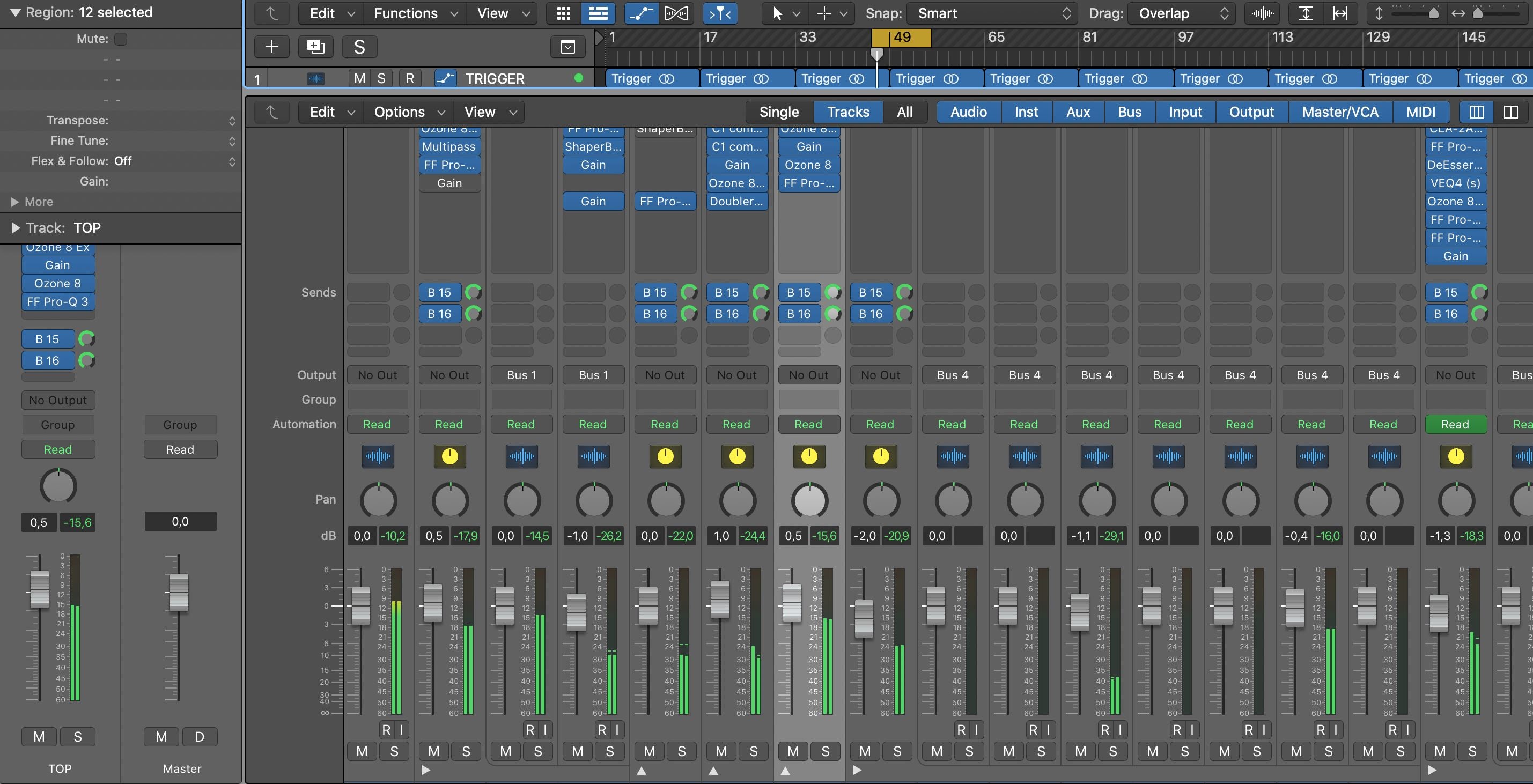Viewport: 1533px width, 784px height.
Task: Click No Output on the TOP channel strip
Action: pos(58,400)
